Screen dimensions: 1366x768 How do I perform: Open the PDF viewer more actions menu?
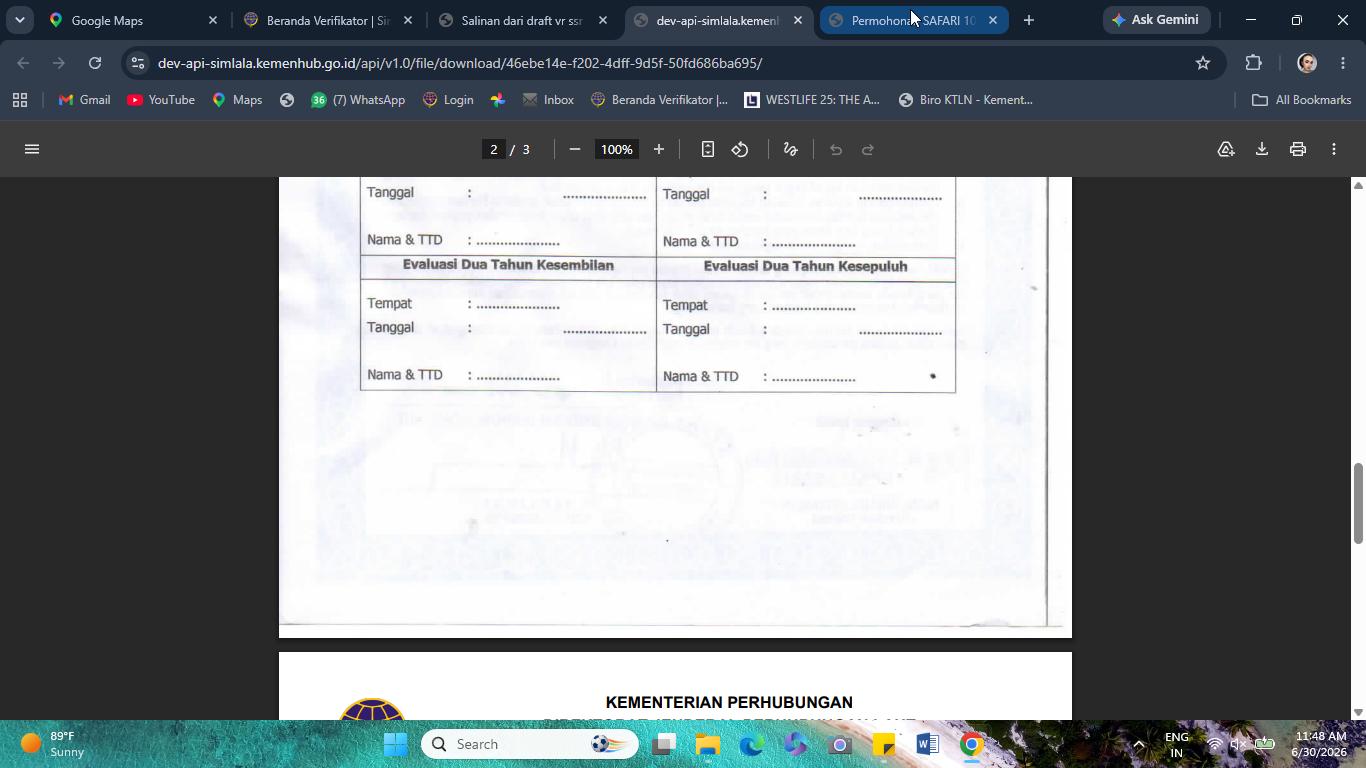[x=1334, y=149]
